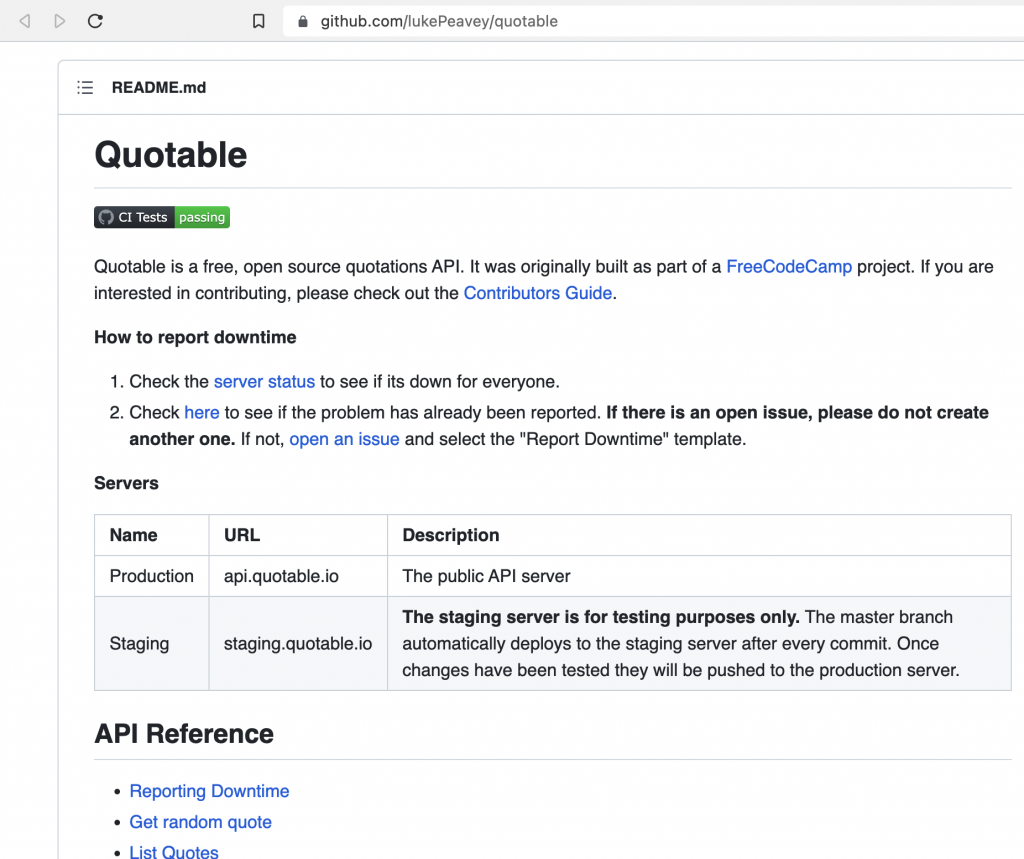Check the server status link

[264, 381]
